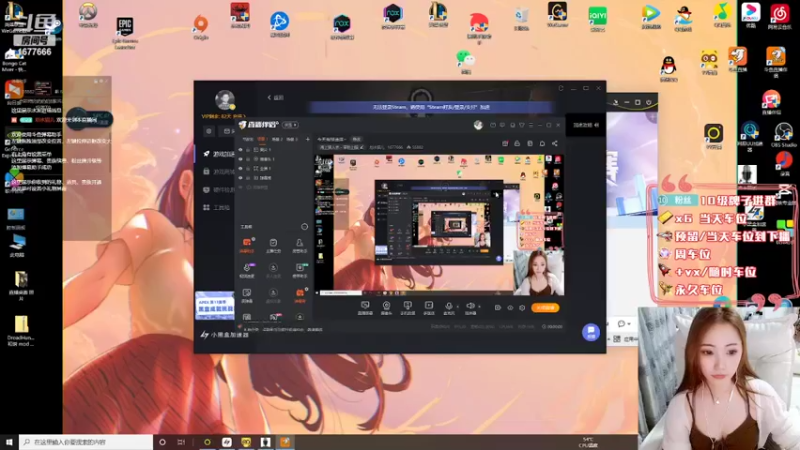
Task: Expand the arrow next to the microphone control
Action: tap(457, 307)
